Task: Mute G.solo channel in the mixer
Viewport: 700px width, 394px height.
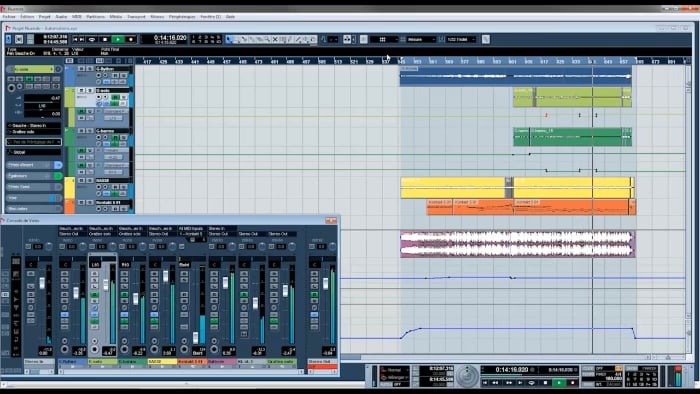Action: tap(94, 274)
